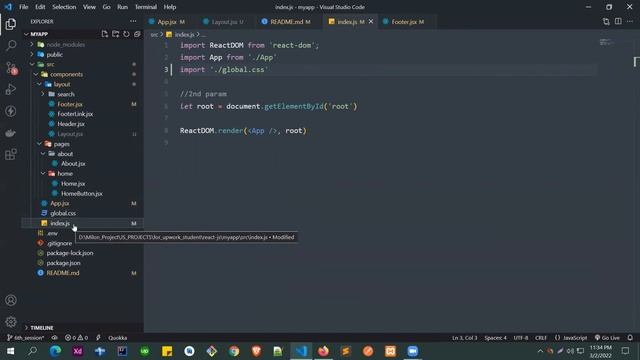Open FooterLink.jsx in the file tree

(75, 114)
